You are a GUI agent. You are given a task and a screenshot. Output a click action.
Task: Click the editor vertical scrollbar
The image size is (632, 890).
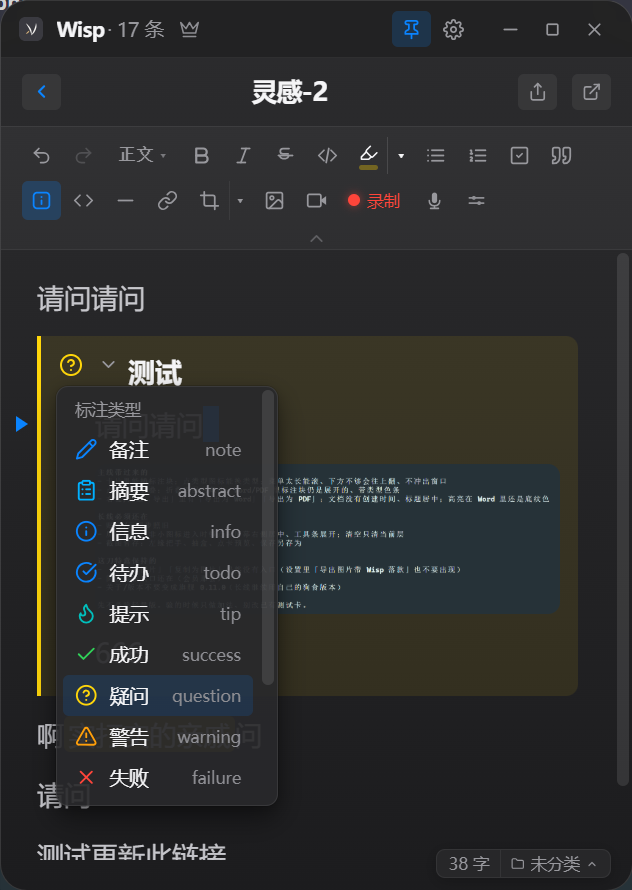[622, 519]
